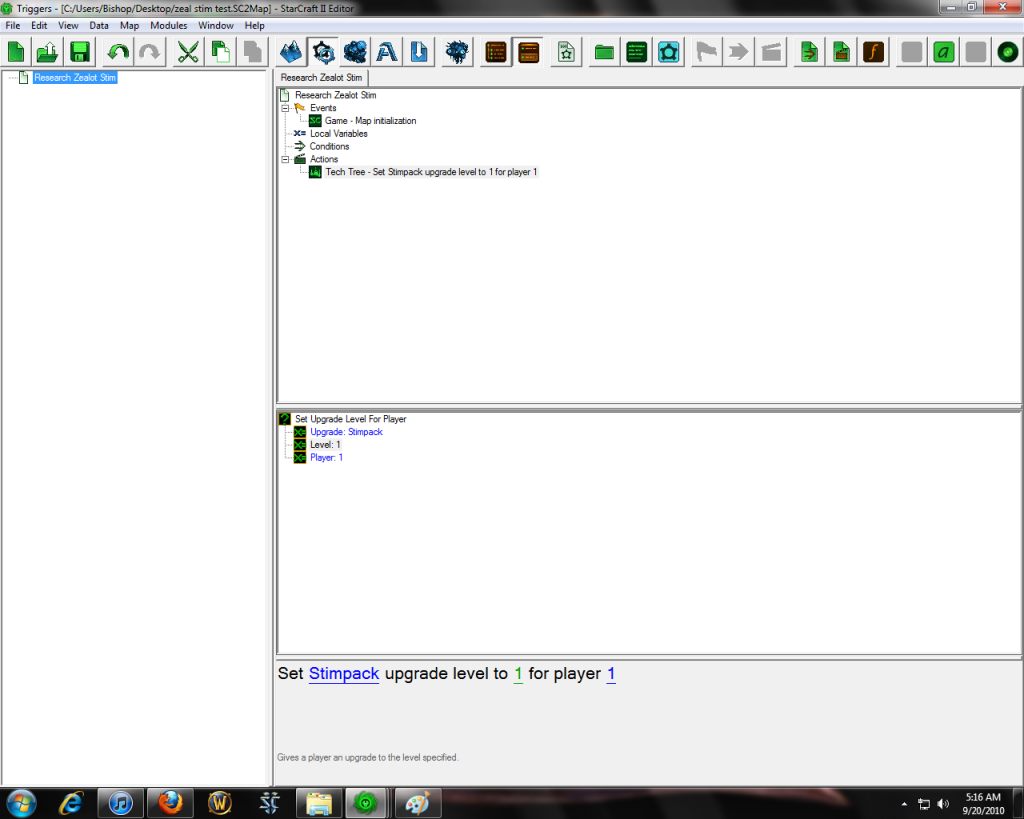This screenshot has height=819, width=1024.
Task: Open the Window menu
Action: pos(216,25)
